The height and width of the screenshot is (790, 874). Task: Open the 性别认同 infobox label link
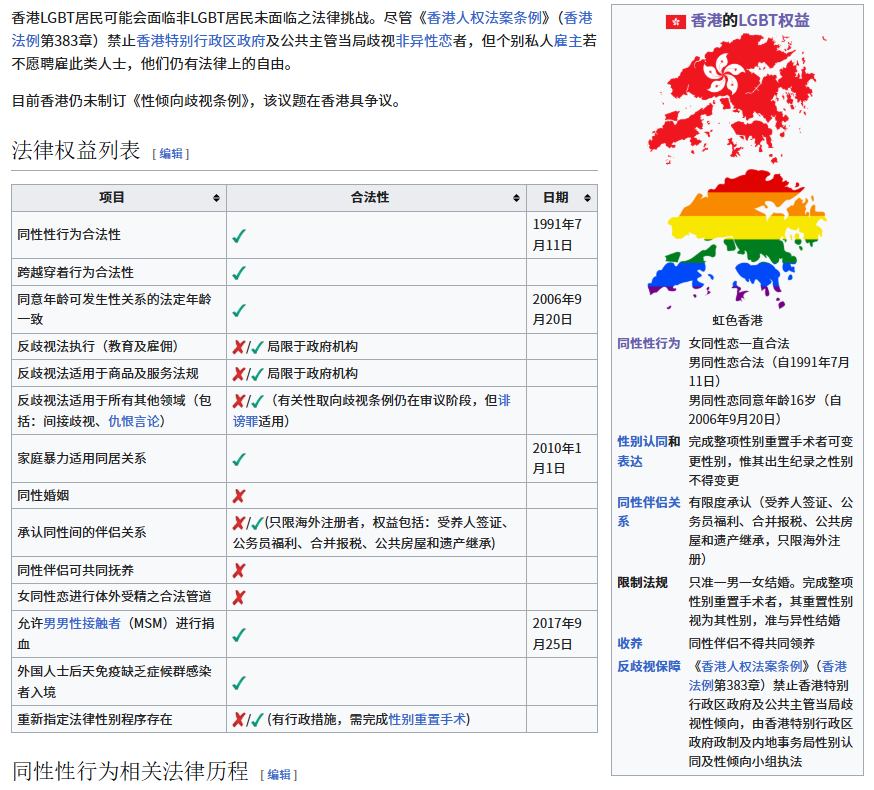642,442
